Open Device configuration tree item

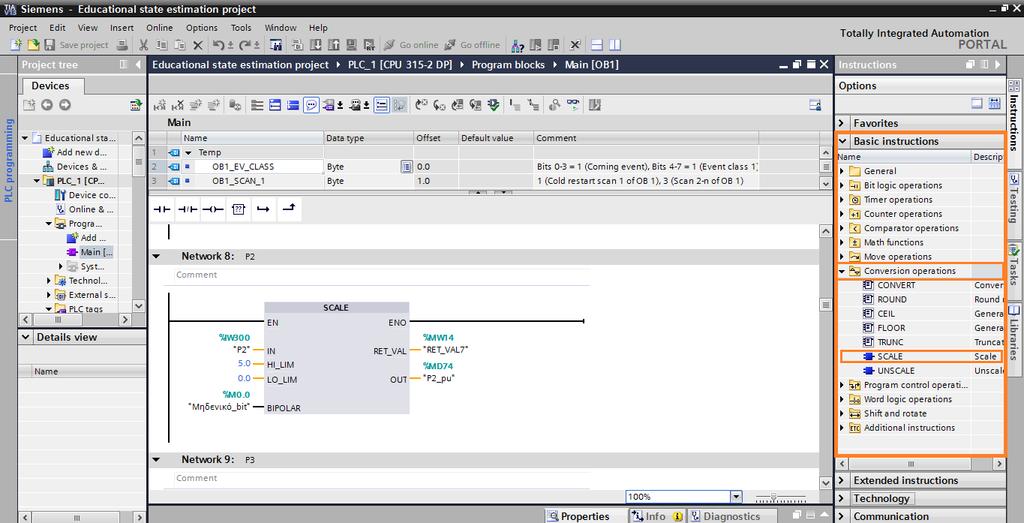point(85,195)
